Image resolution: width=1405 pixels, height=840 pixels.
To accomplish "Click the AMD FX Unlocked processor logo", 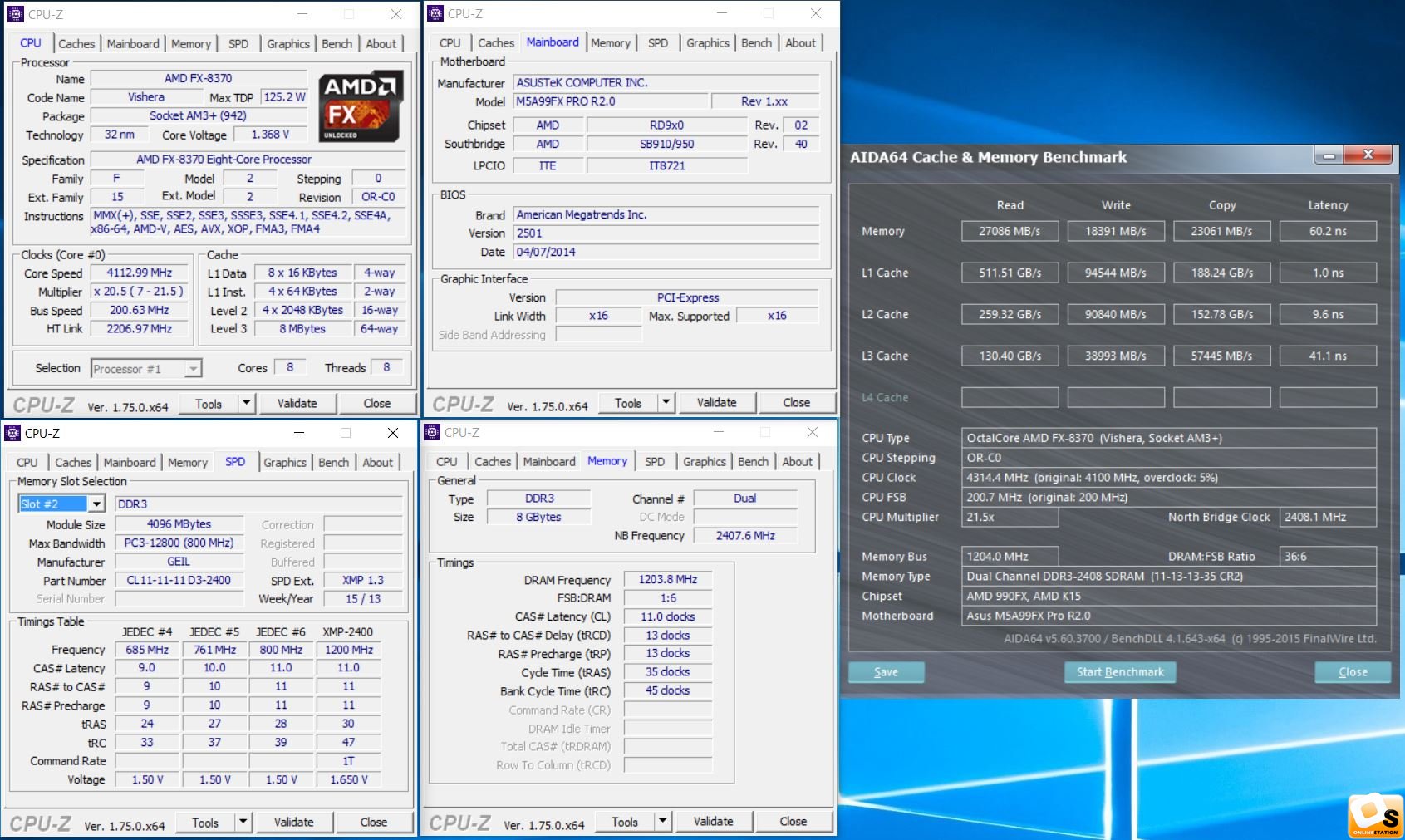I will click(x=362, y=106).
